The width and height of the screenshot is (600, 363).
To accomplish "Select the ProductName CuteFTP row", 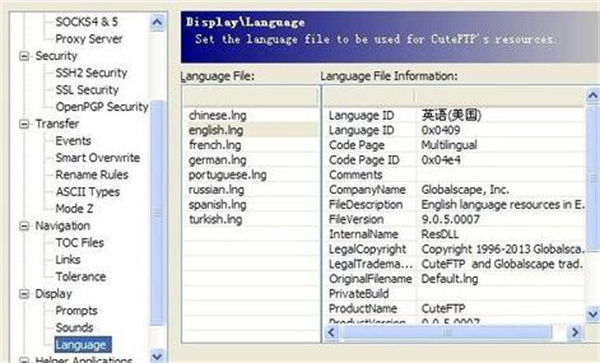I will coord(455,309).
